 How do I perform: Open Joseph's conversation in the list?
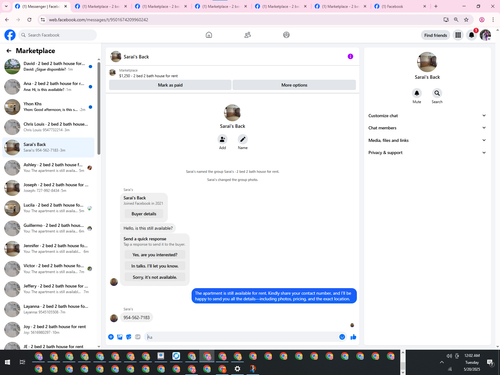click(49, 188)
